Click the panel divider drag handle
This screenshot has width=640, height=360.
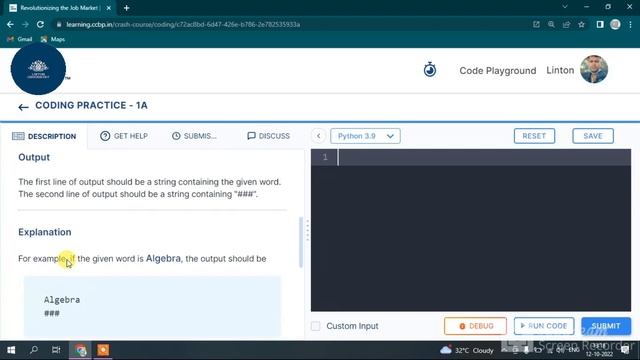pos(308,230)
